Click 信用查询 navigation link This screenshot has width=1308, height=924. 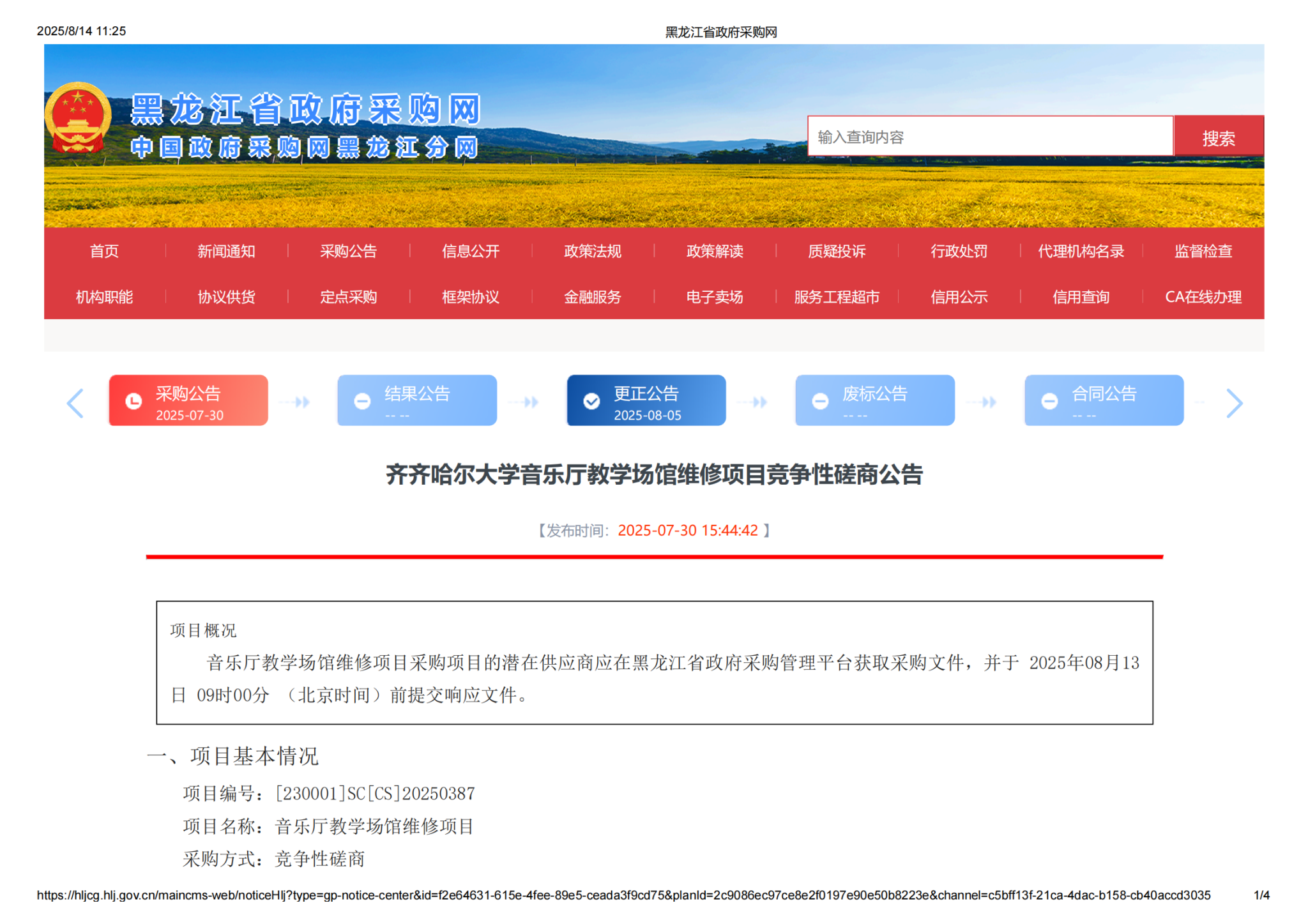(1081, 297)
